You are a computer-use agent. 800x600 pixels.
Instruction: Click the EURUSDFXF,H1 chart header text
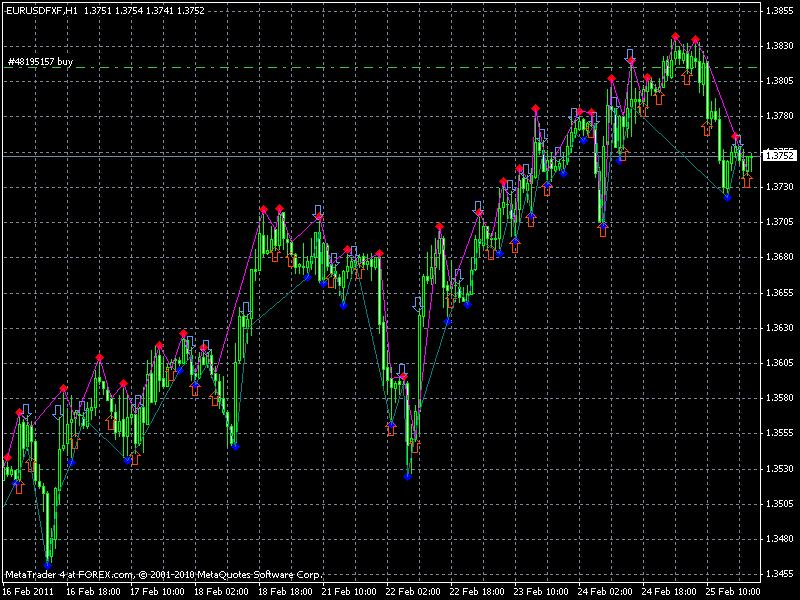[106, 10]
